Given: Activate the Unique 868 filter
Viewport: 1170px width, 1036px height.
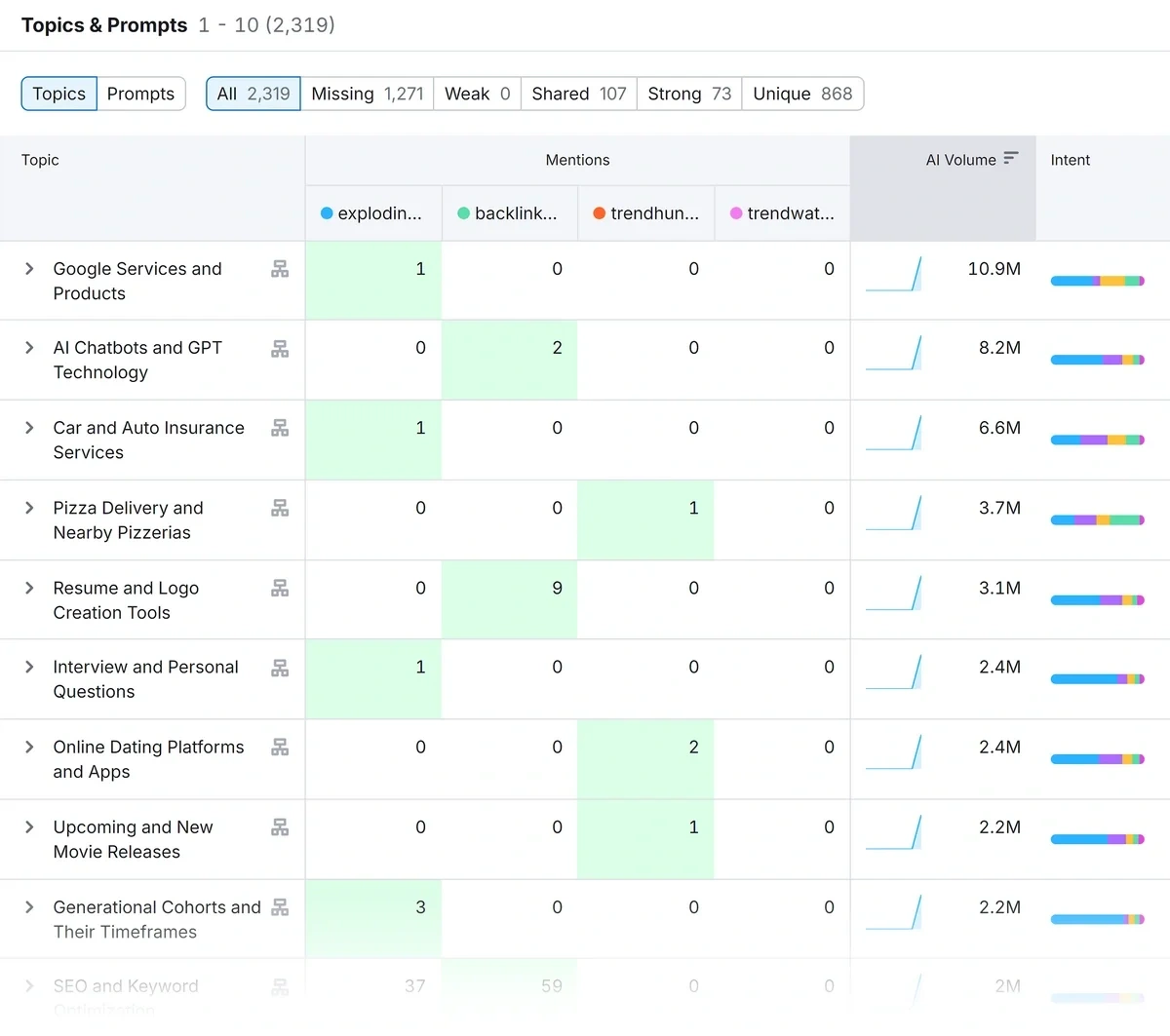Looking at the screenshot, I should tap(801, 94).
